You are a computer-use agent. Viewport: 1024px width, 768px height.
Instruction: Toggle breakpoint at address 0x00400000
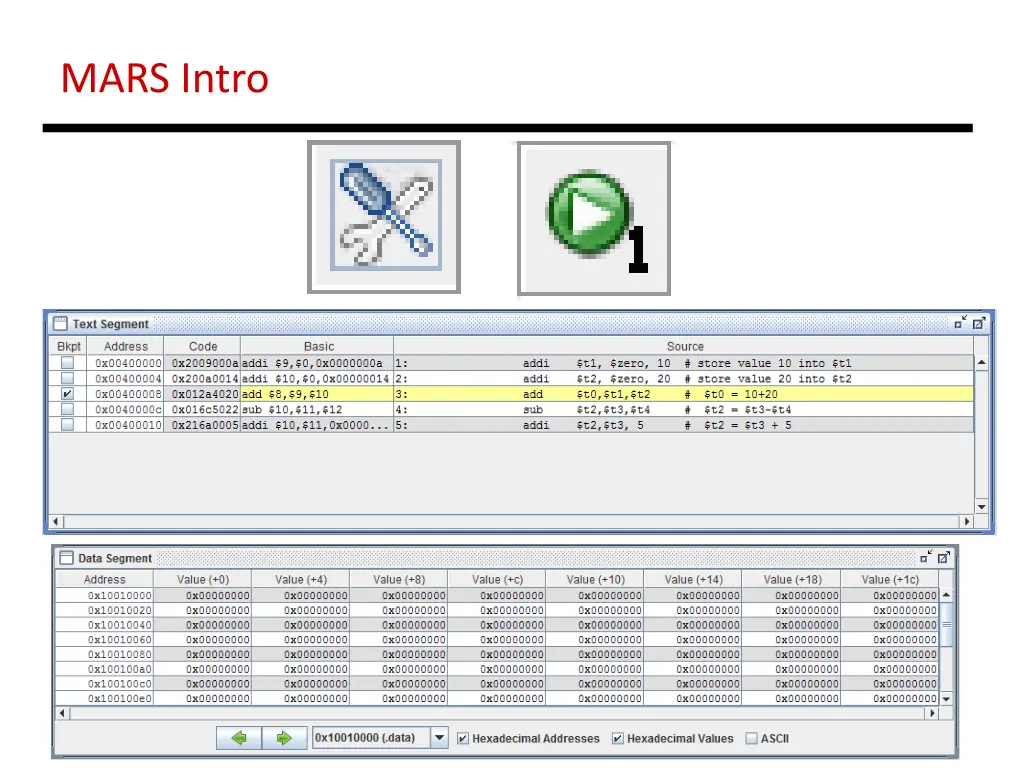pyautogui.click(x=67, y=362)
